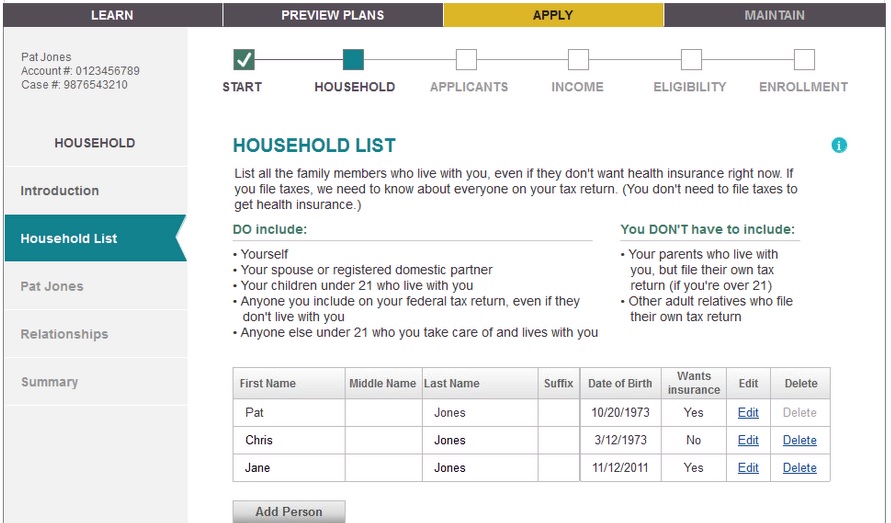Edit Pat Jones's row

(x=748, y=413)
